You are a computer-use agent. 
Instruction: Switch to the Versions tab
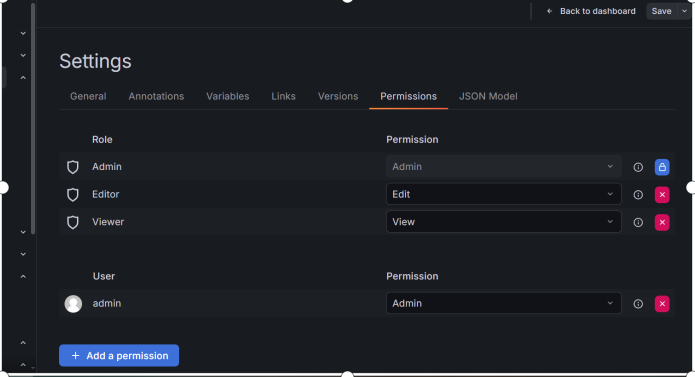tap(338, 96)
